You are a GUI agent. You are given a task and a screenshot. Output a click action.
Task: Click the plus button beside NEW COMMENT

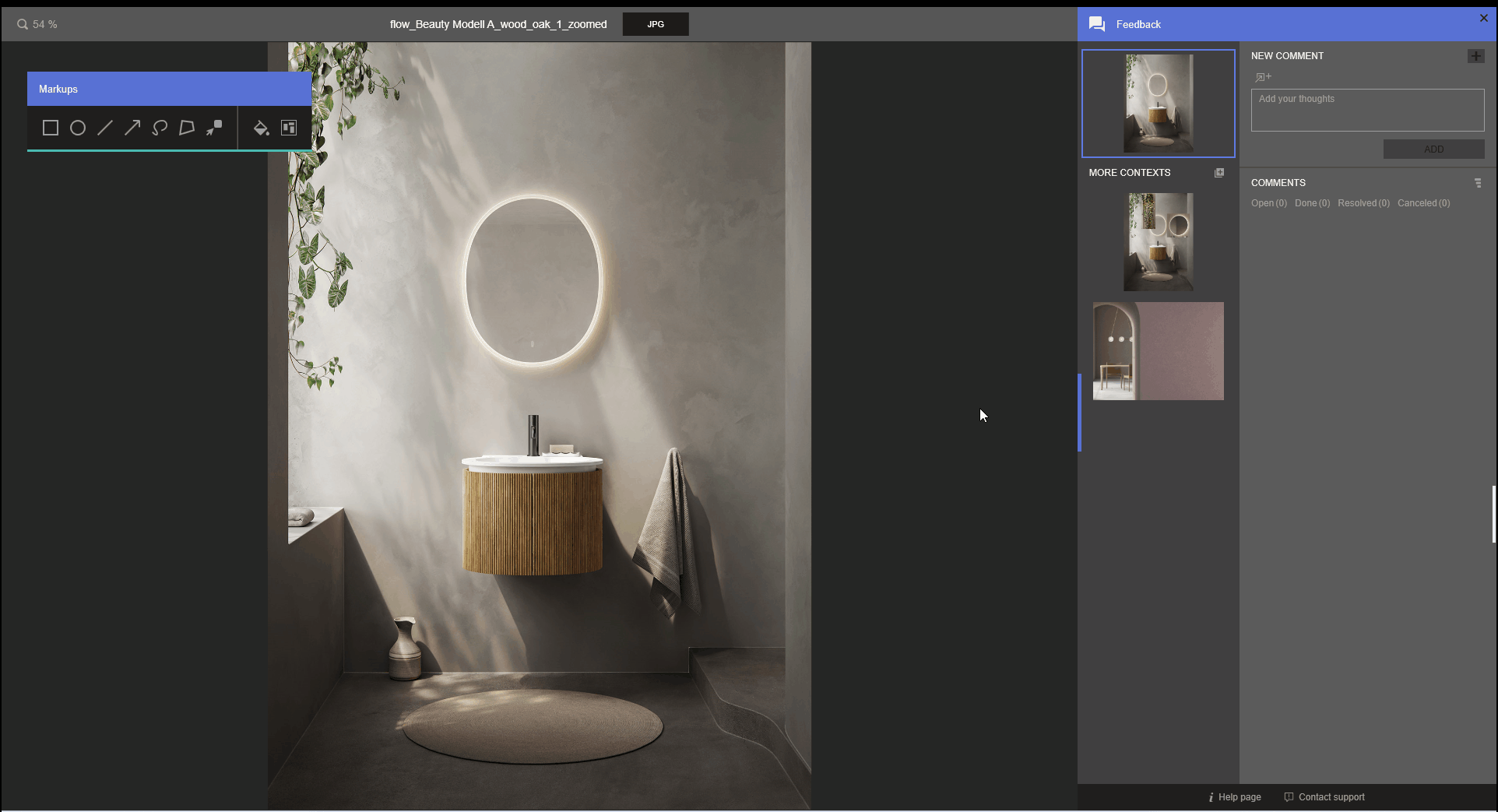coord(1476,56)
